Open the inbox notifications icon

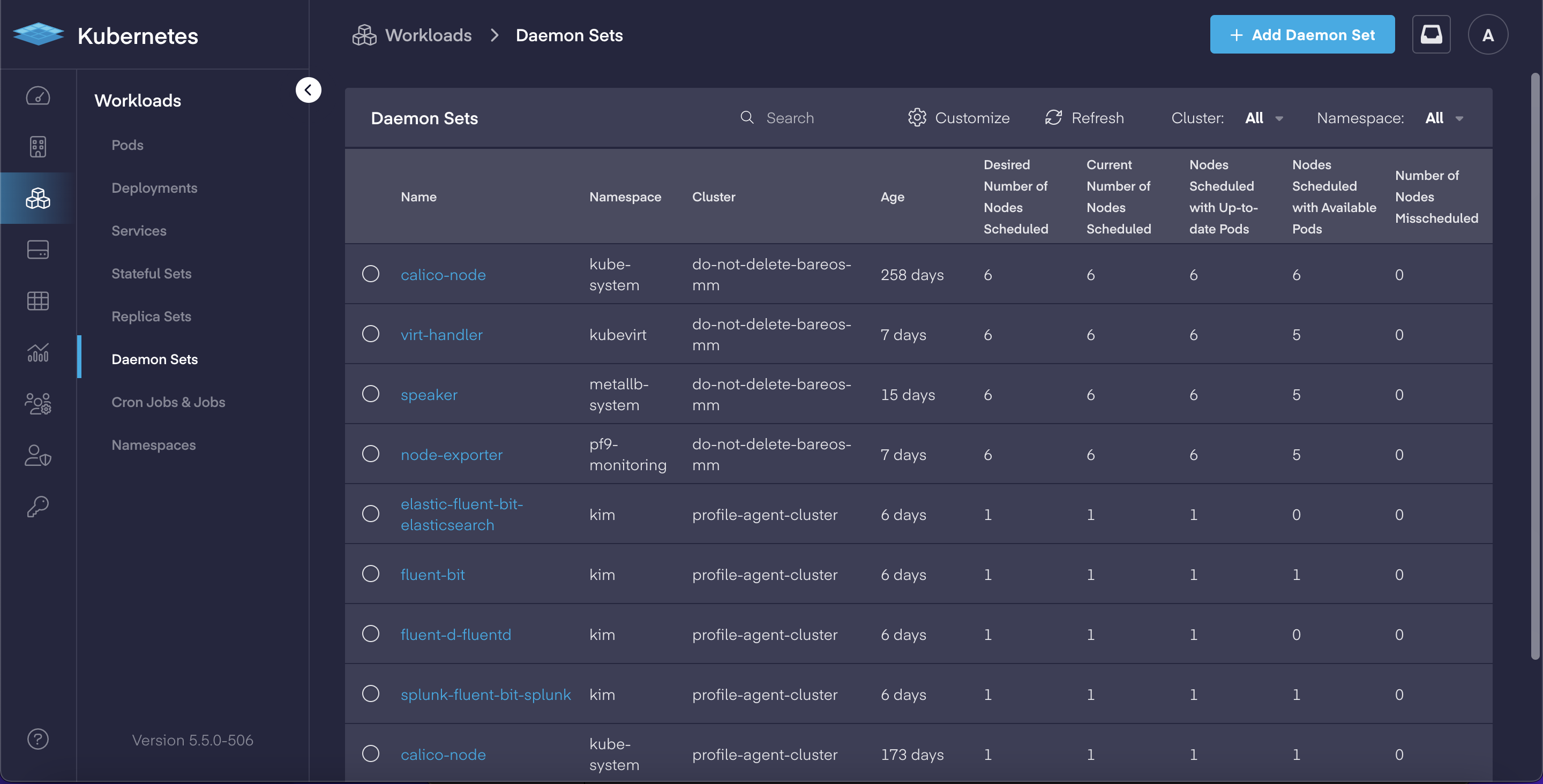tap(1431, 34)
